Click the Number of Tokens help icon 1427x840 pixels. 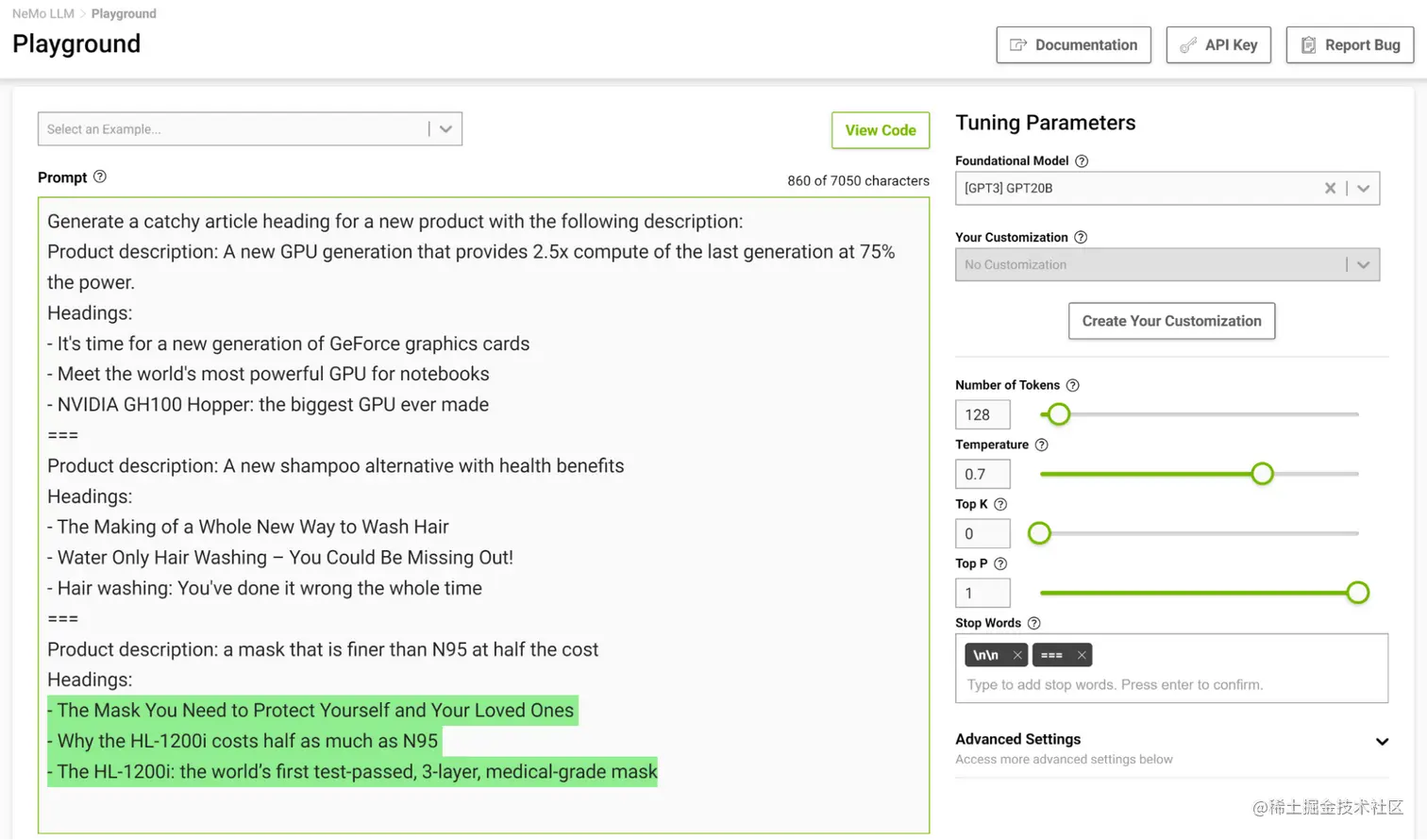click(1074, 385)
